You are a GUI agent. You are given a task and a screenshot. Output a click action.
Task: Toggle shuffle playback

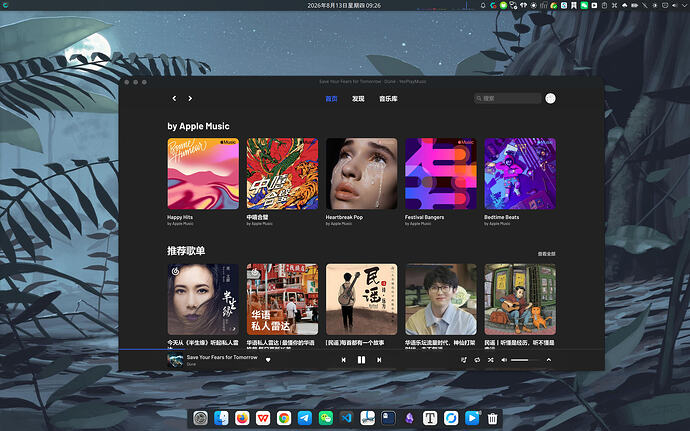(x=490, y=360)
